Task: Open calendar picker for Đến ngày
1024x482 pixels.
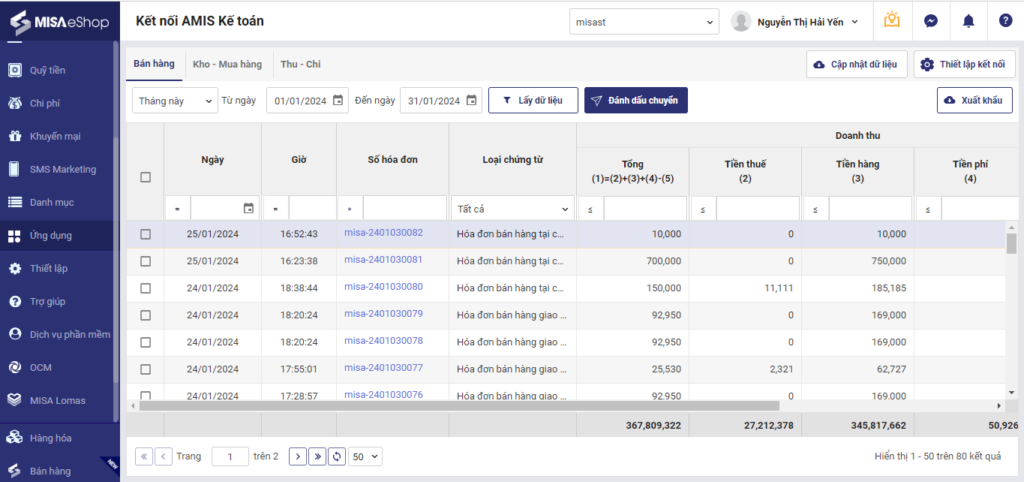Action: click(472, 101)
